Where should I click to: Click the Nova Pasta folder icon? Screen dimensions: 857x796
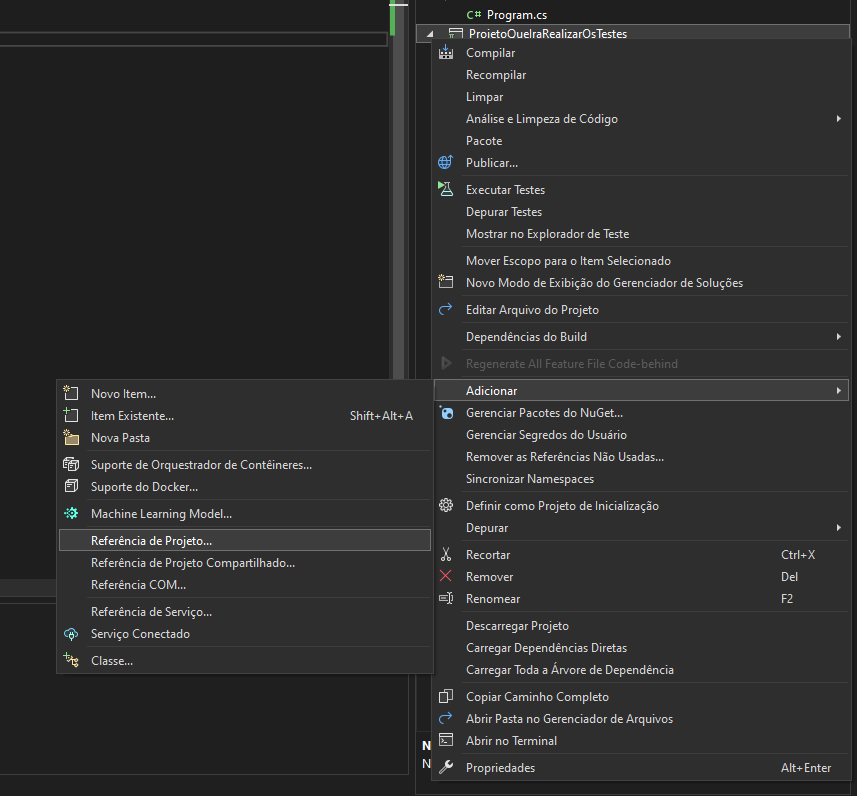pos(71,437)
